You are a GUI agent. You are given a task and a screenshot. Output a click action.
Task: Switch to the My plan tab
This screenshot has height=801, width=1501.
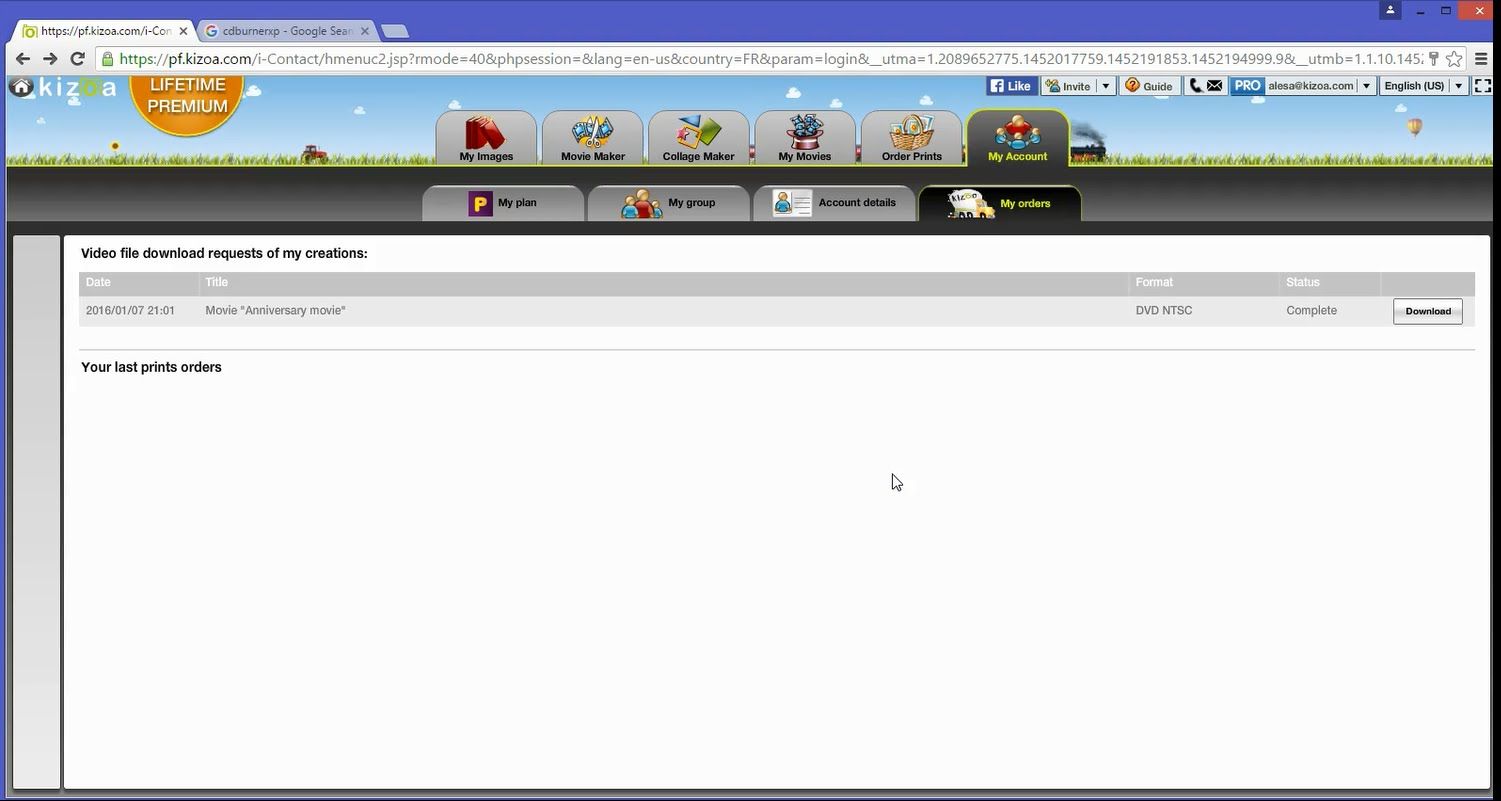pyautogui.click(x=503, y=203)
